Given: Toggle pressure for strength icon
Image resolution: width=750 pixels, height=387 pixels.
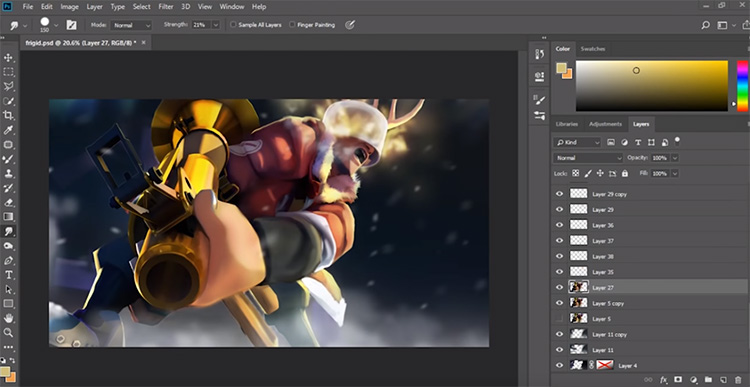Looking at the screenshot, I should [350, 25].
